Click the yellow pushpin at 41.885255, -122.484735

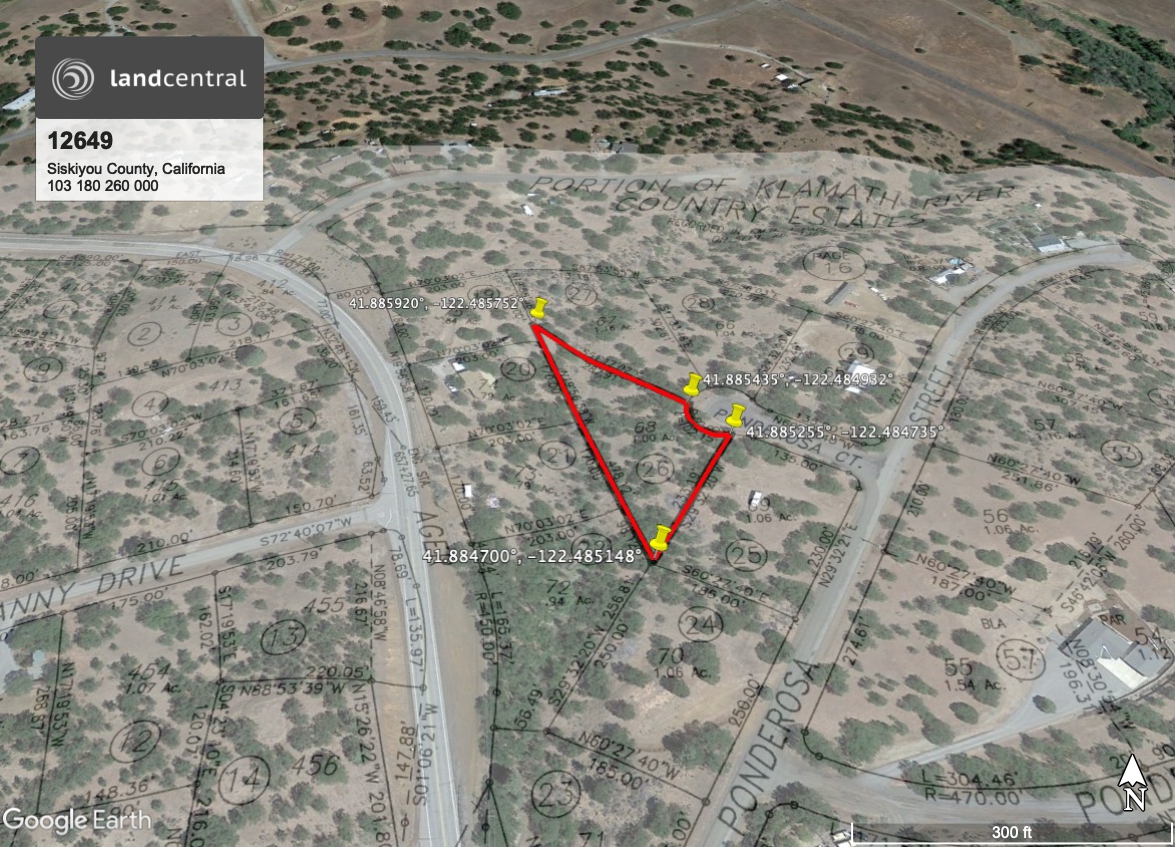737,416
